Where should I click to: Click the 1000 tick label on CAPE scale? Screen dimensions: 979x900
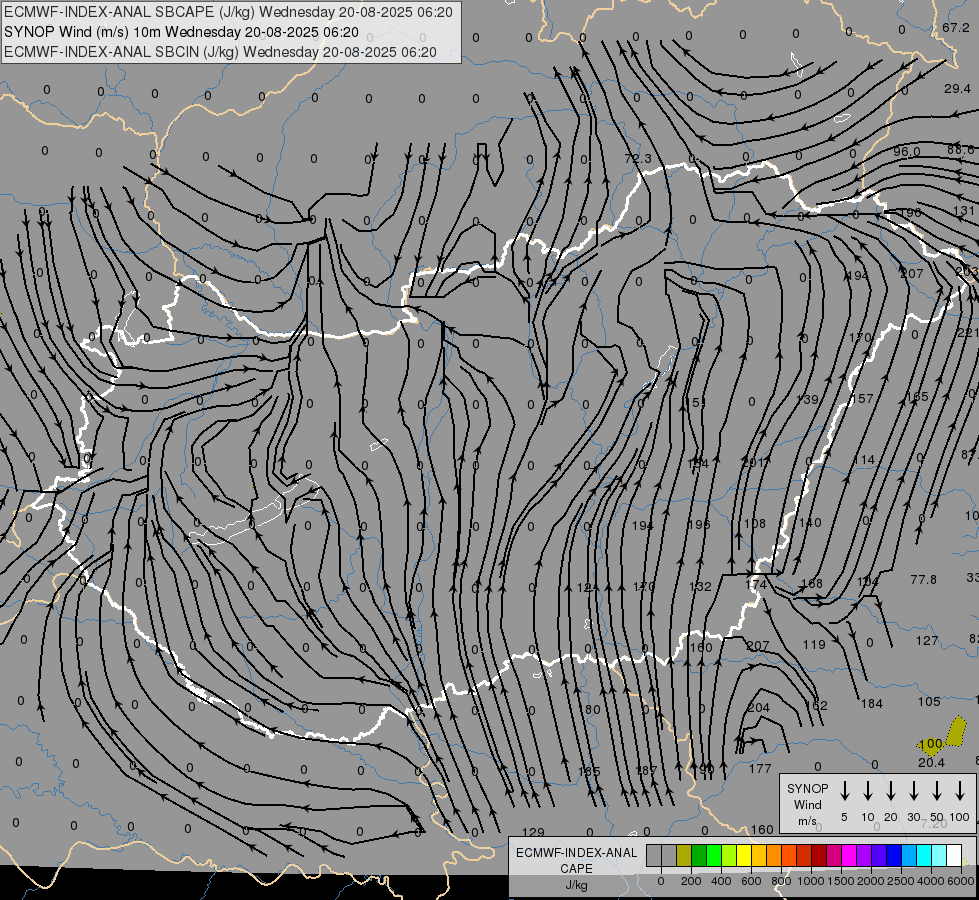tap(810, 881)
